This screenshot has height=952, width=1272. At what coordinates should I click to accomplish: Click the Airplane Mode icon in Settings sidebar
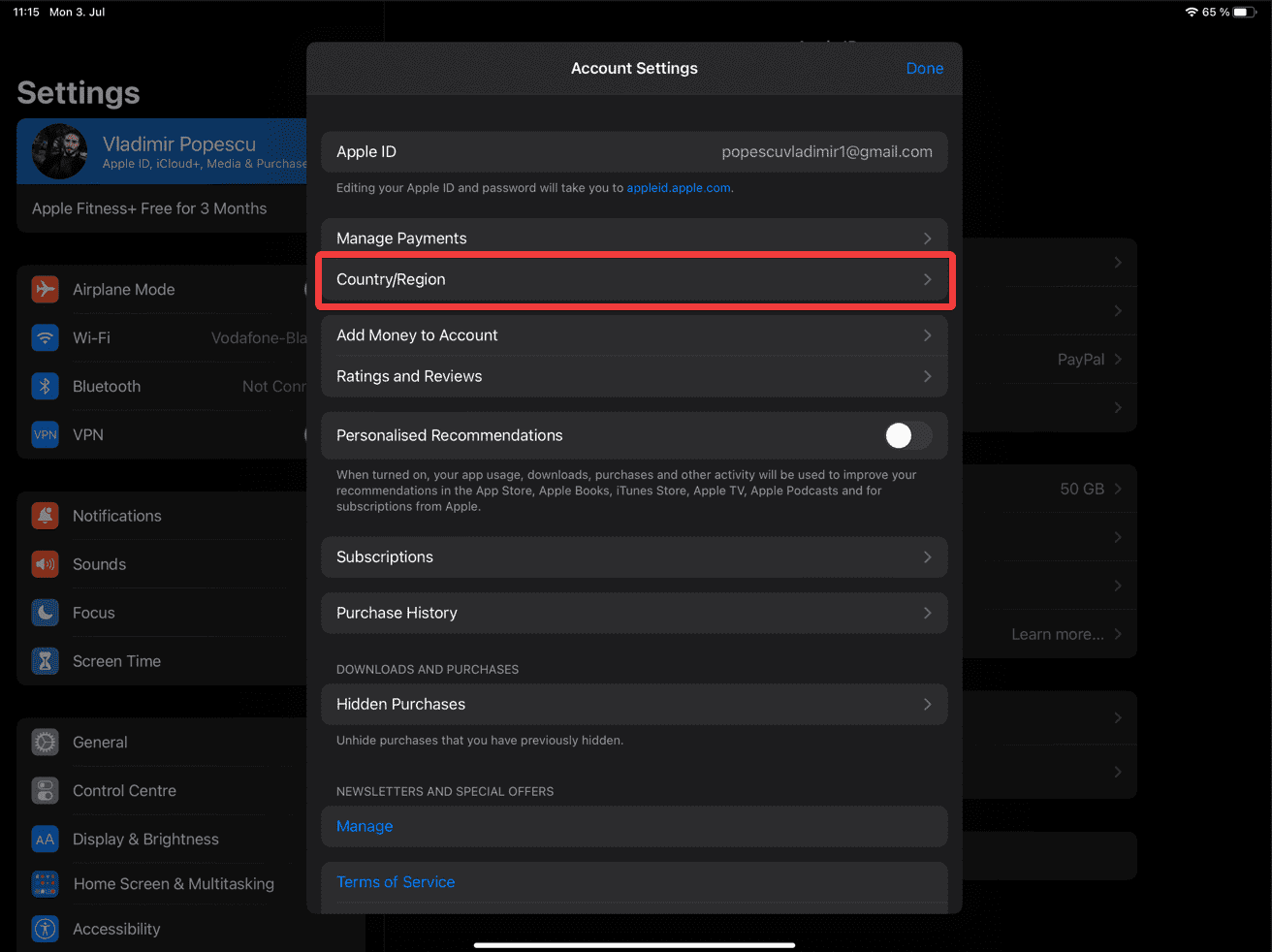click(45, 289)
